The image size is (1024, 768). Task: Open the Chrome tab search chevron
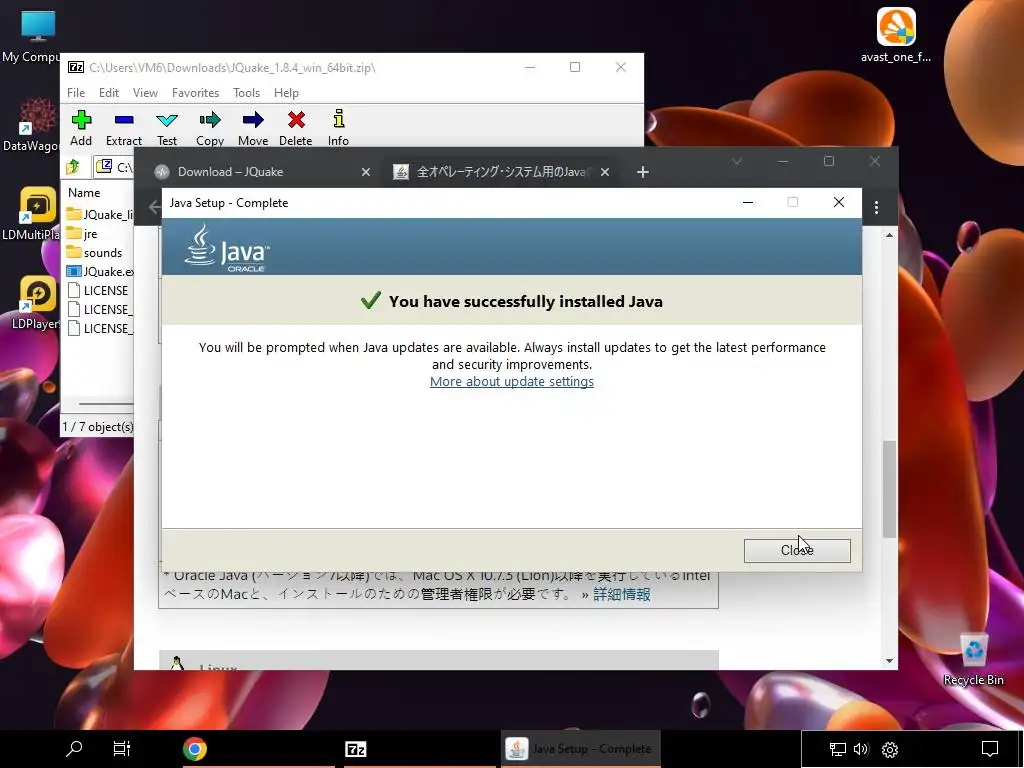[737, 161]
